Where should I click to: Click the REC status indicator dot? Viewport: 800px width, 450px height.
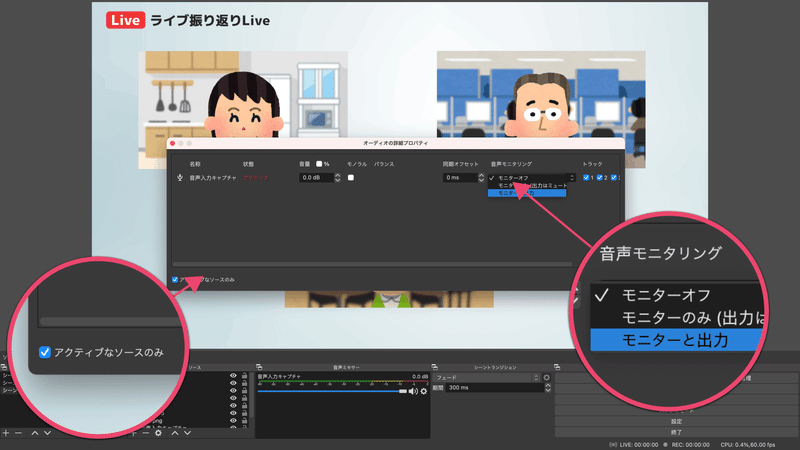[x=665, y=444]
